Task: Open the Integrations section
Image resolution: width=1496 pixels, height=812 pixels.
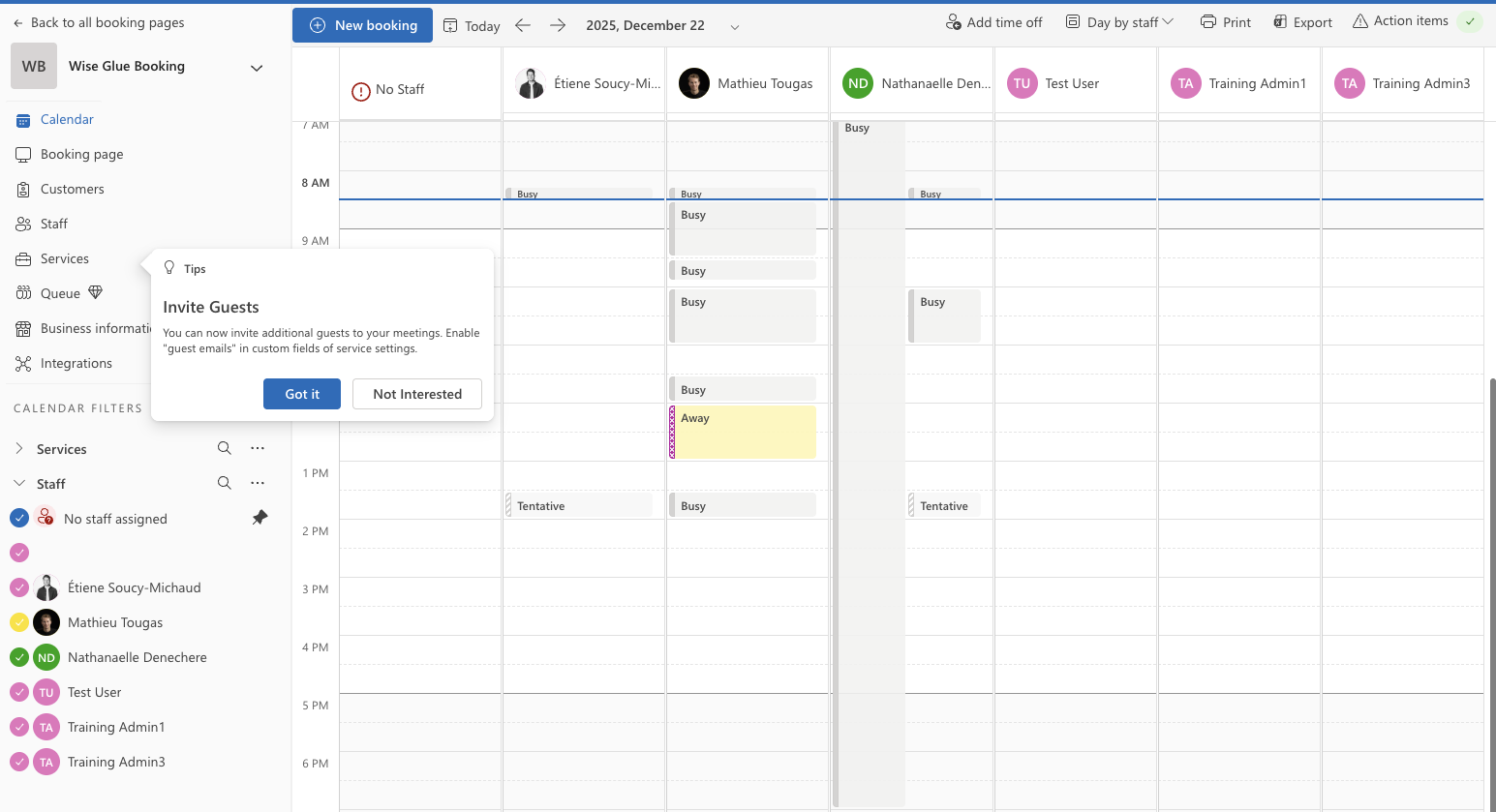Action: click(x=76, y=363)
